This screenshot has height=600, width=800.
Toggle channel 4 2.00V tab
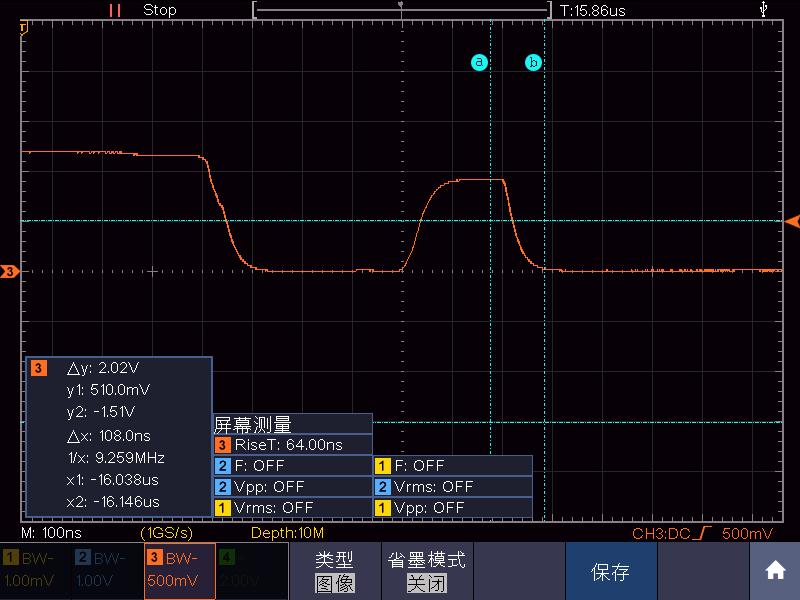(252, 570)
